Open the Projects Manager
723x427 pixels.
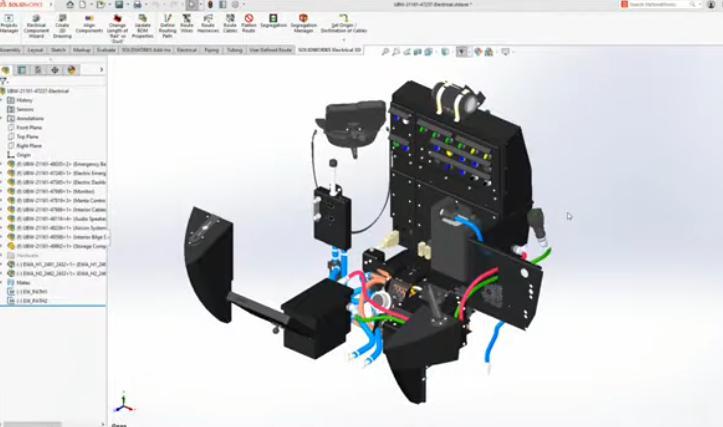click(x=8, y=24)
